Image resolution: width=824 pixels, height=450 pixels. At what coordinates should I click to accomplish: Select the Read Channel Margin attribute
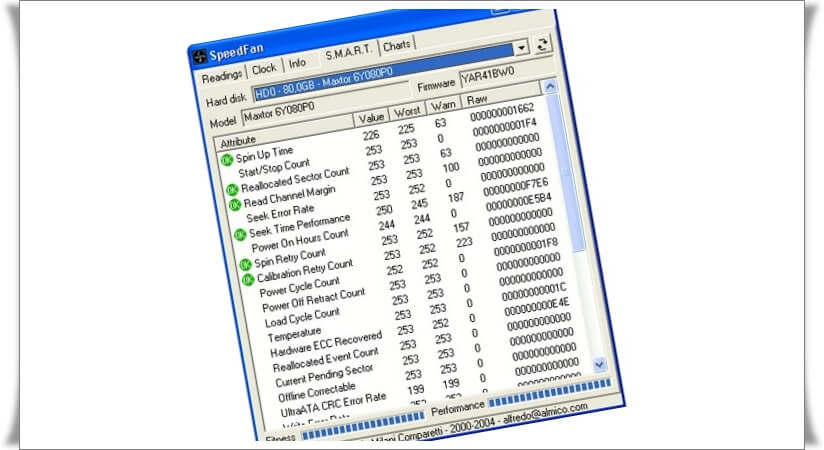click(289, 196)
